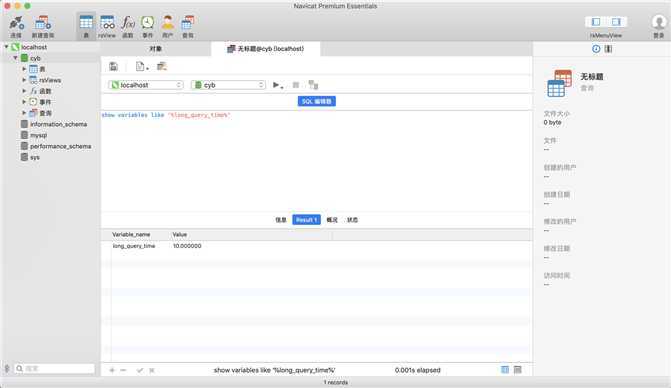Screen dimensions: 671x388
Task: Click the search field in sidebar
Action: pyautogui.click(x=55, y=369)
